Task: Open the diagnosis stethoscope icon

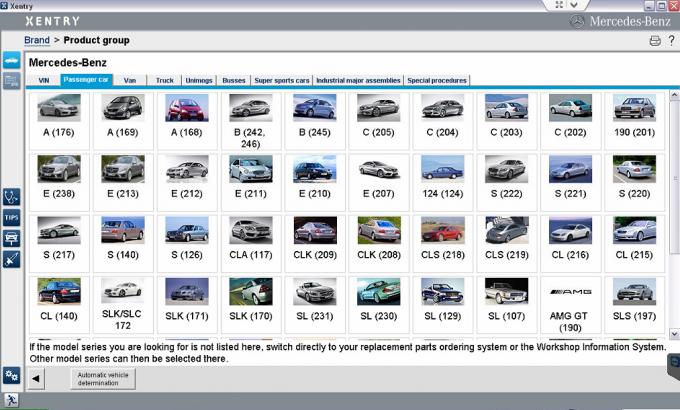Action: 12,197
